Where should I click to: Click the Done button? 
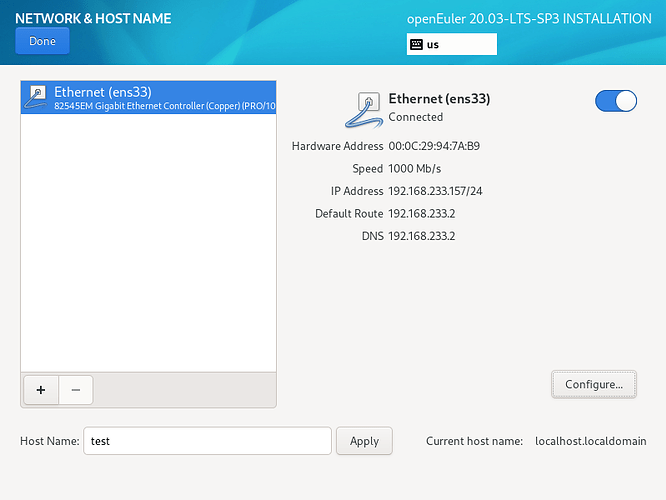point(42,41)
